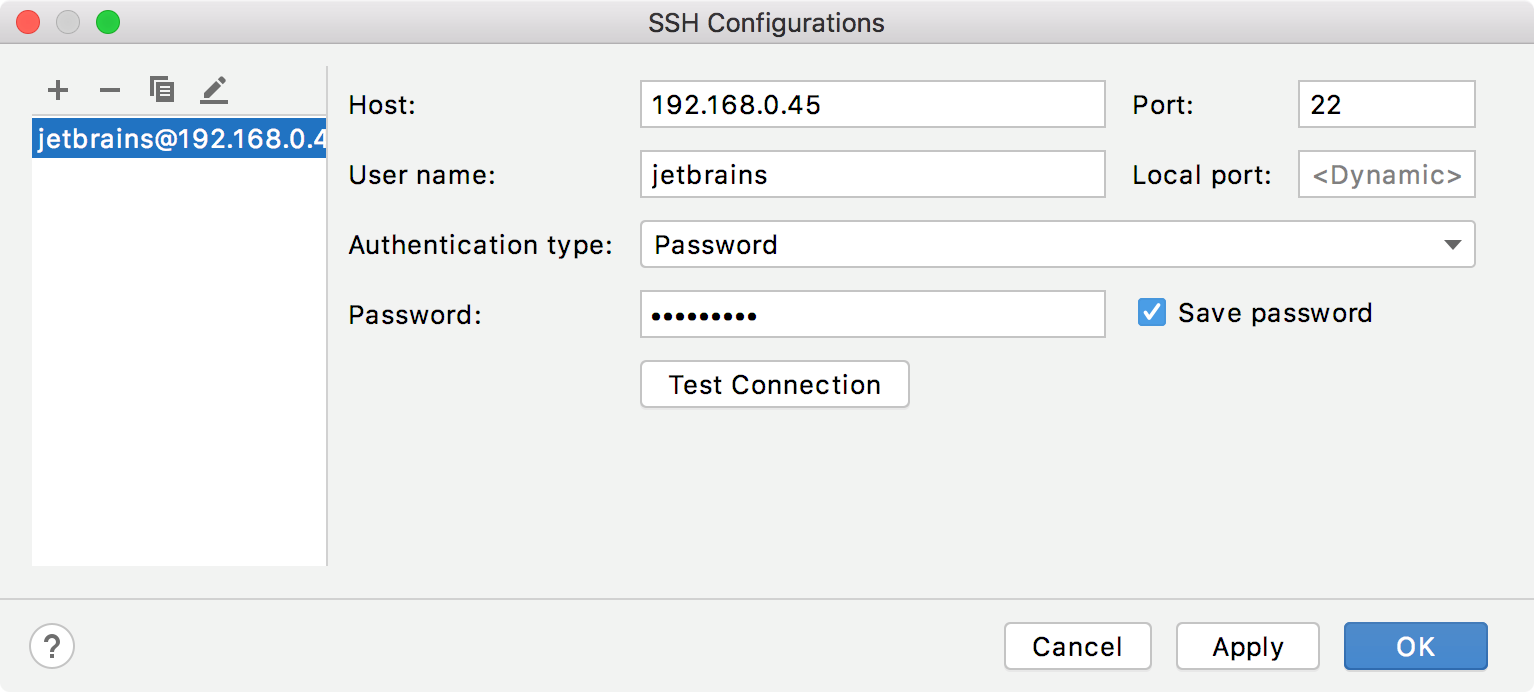Click the Local port field
This screenshot has height=692, width=1534.
pyautogui.click(x=1386, y=174)
